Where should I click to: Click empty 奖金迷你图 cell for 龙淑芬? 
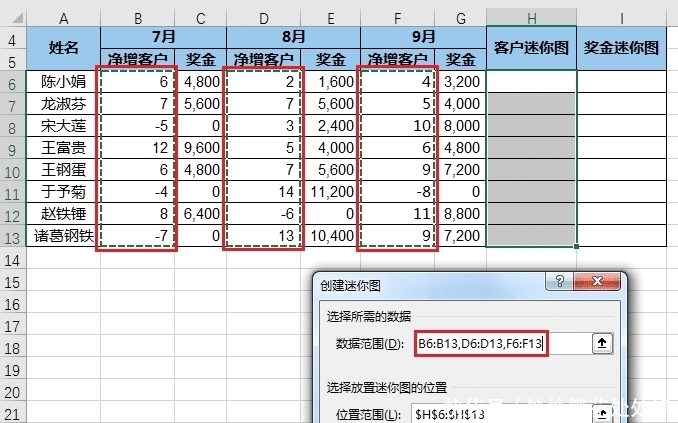tap(622, 103)
